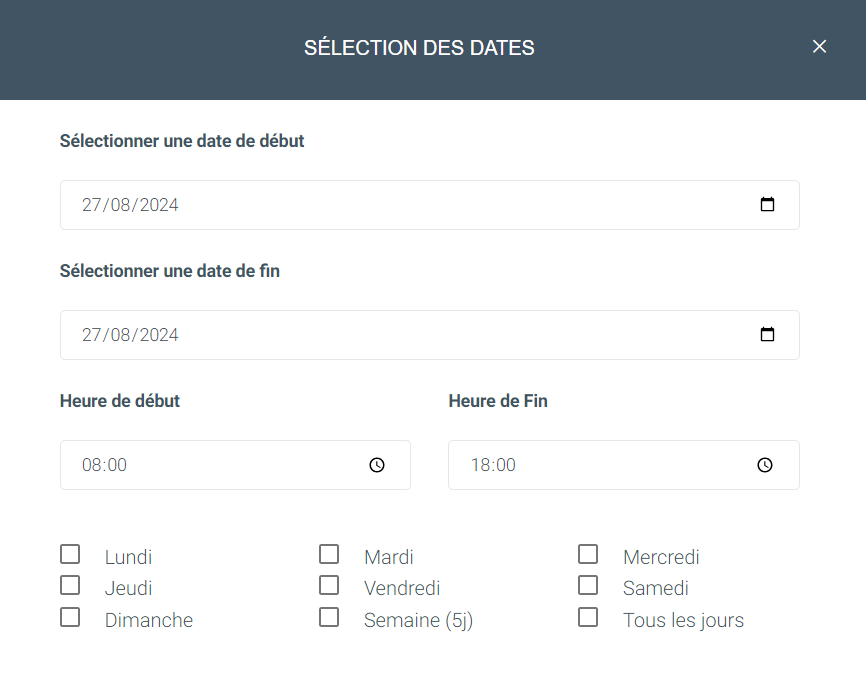866x685 pixels.
Task: Enable the Semaine (5j) checkbox
Action: click(x=329, y=617)
